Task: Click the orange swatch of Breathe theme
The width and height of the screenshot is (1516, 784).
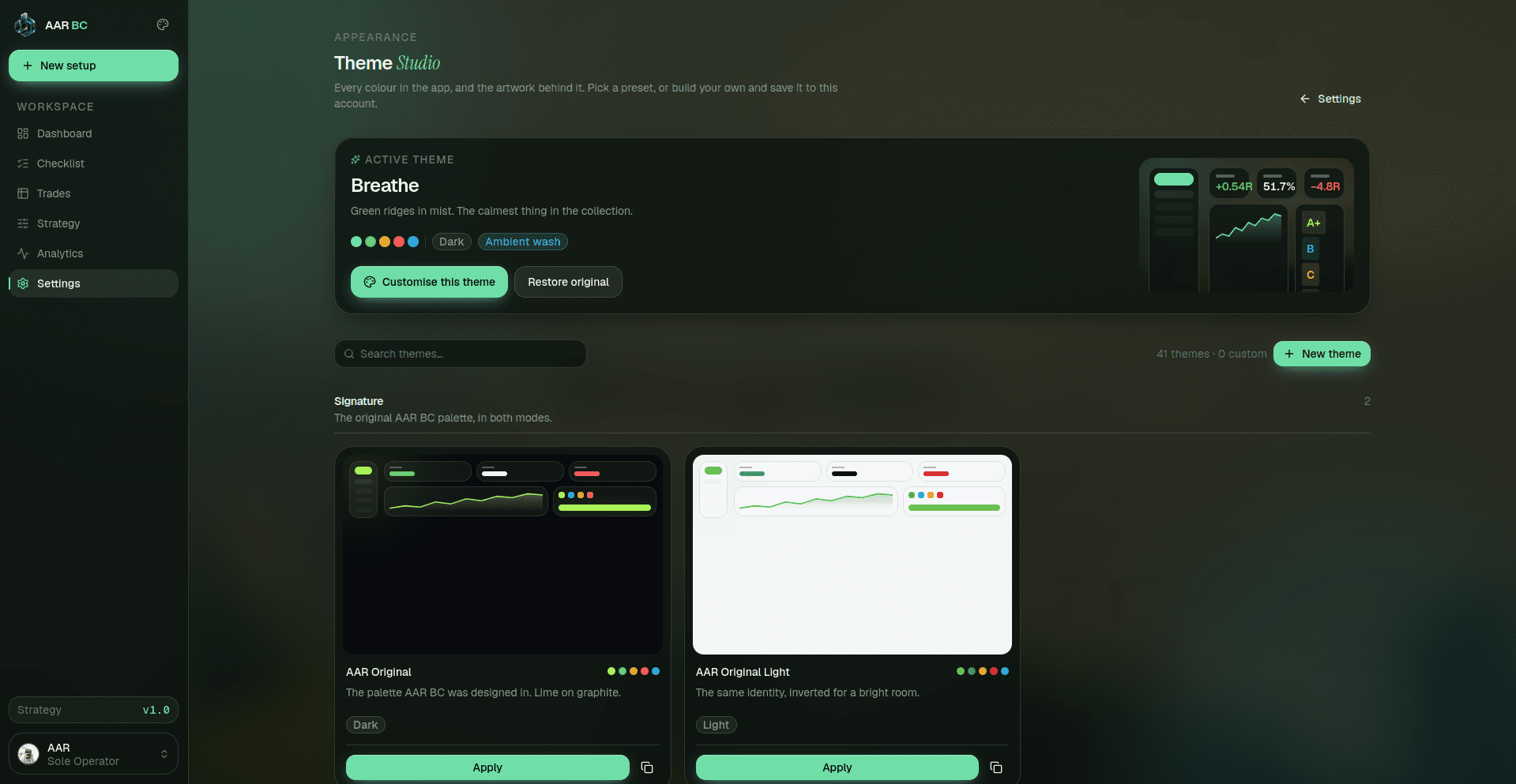Action: (x=385, y=242)
